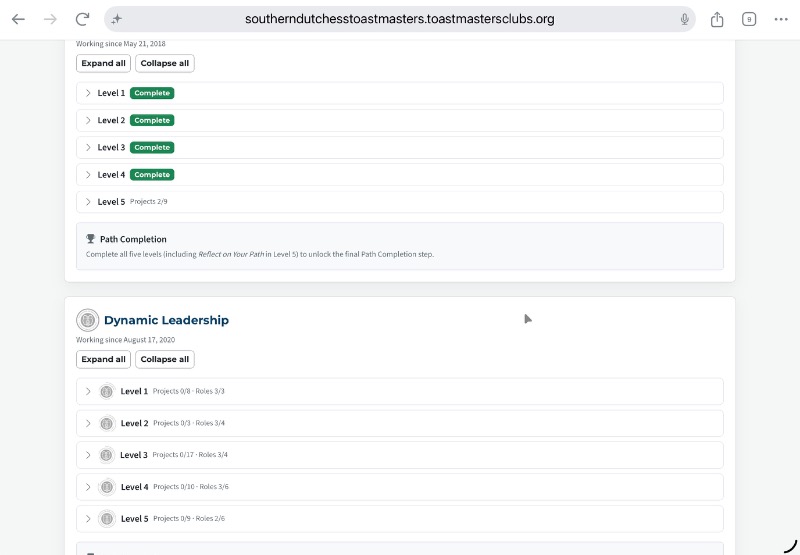Reload the page with the refresh icon
Image resolution: width=800 pixels, height=555 pixels.
coord(82,19)
